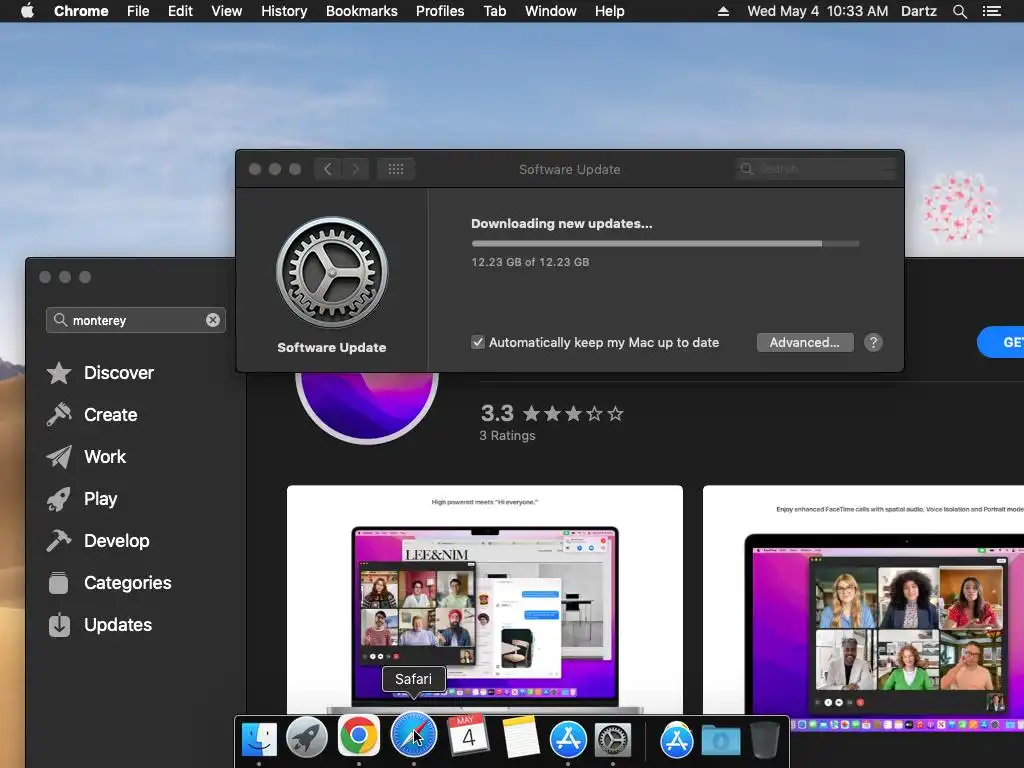Select Categories in App Store sidebar
This screenshot has width=1024, height=768.
108,583
